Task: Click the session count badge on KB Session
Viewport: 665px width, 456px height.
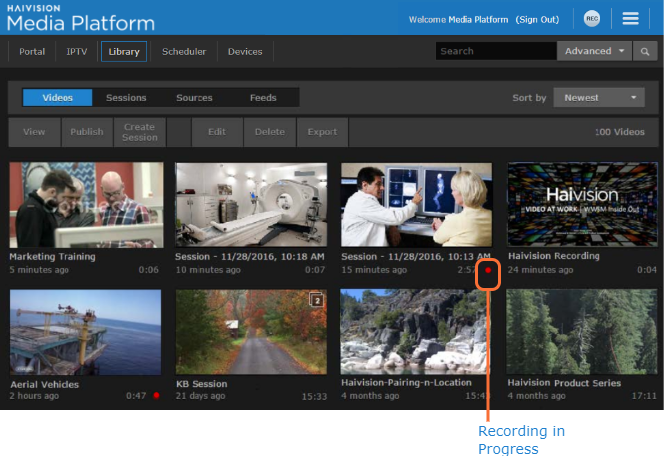Action: [316, 299]
